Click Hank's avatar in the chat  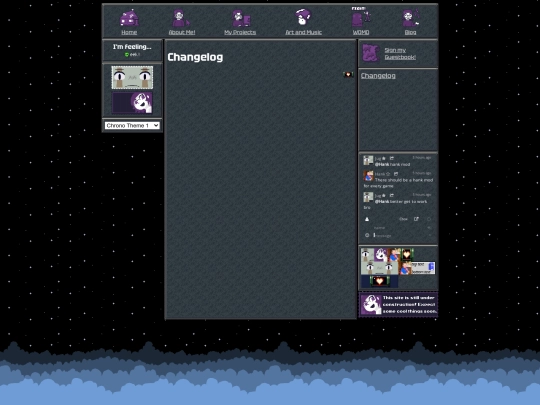coord(368,176)
